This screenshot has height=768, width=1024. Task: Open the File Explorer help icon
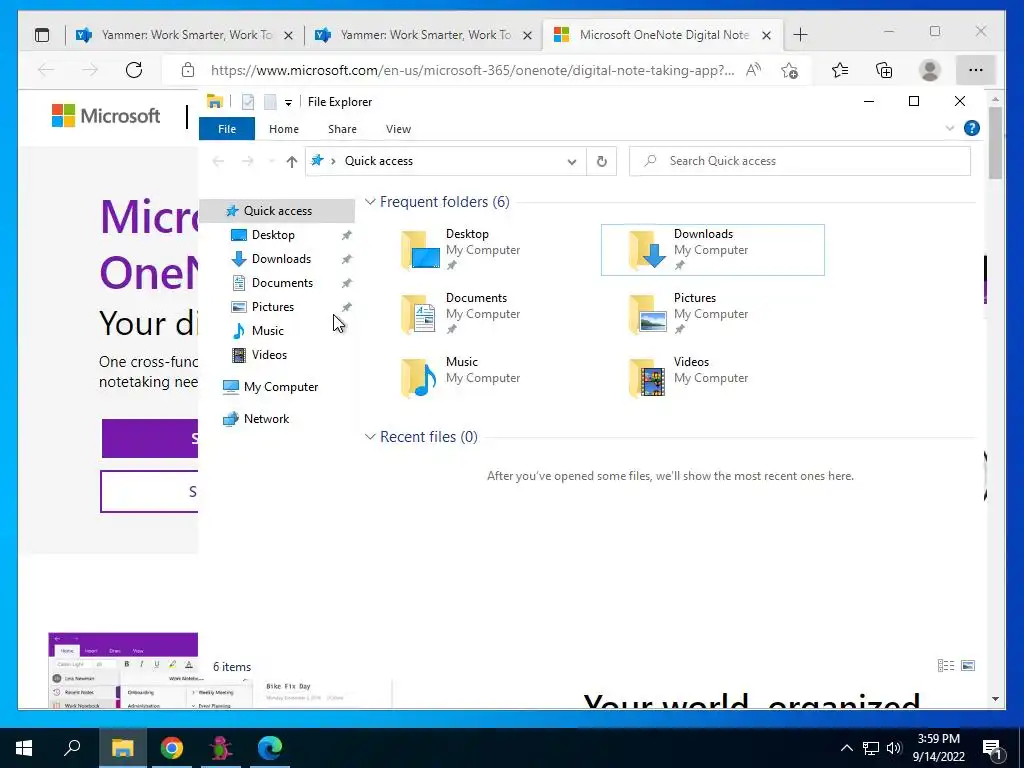coord(972,128)
